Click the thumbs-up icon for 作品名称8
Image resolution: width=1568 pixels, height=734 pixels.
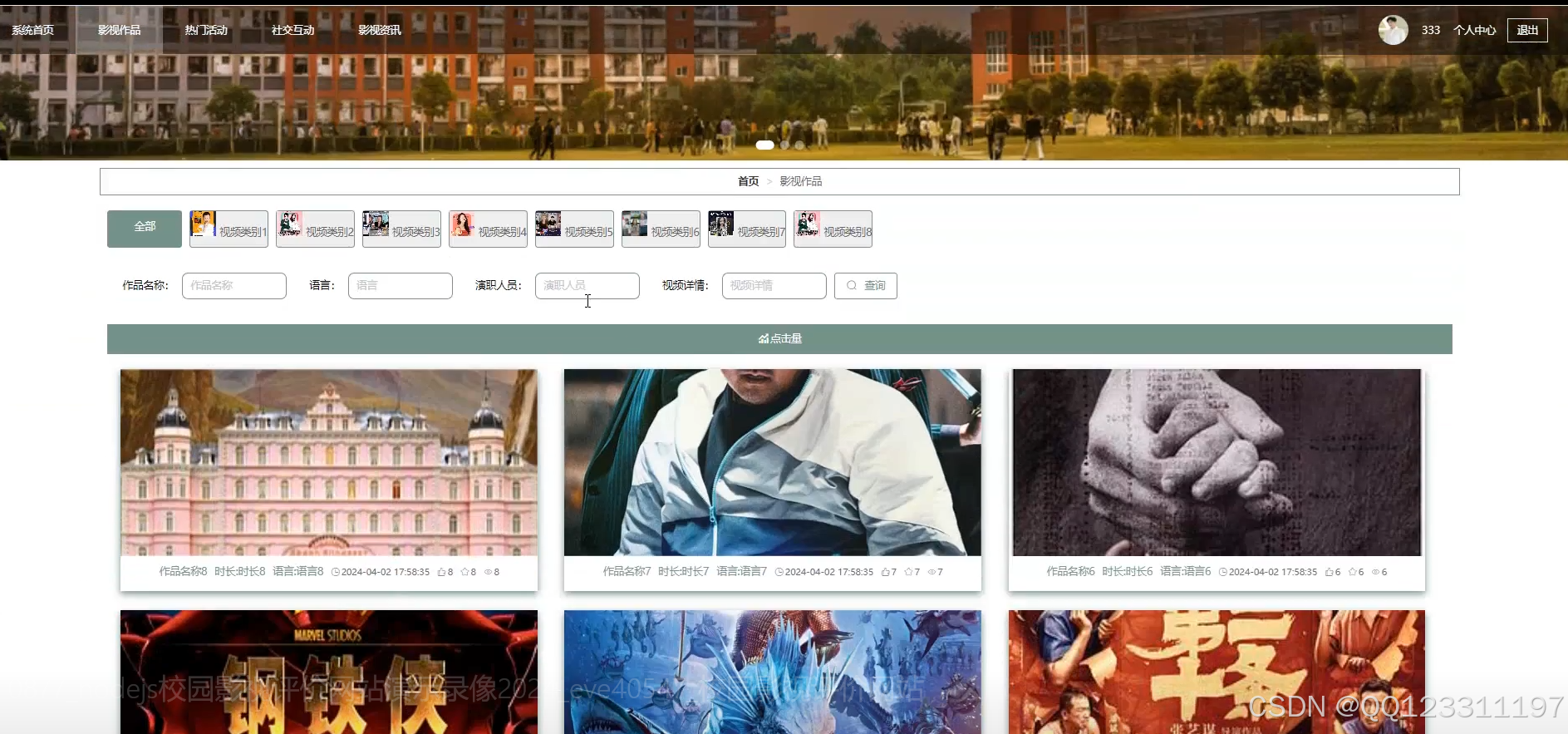coord(441,572)
